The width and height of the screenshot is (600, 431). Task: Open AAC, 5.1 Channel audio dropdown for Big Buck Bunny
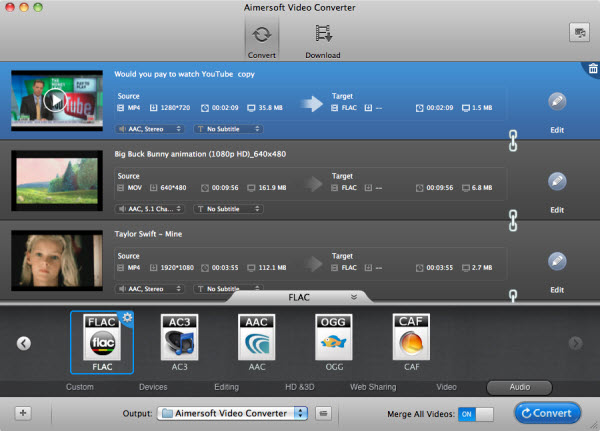(150, 209)
